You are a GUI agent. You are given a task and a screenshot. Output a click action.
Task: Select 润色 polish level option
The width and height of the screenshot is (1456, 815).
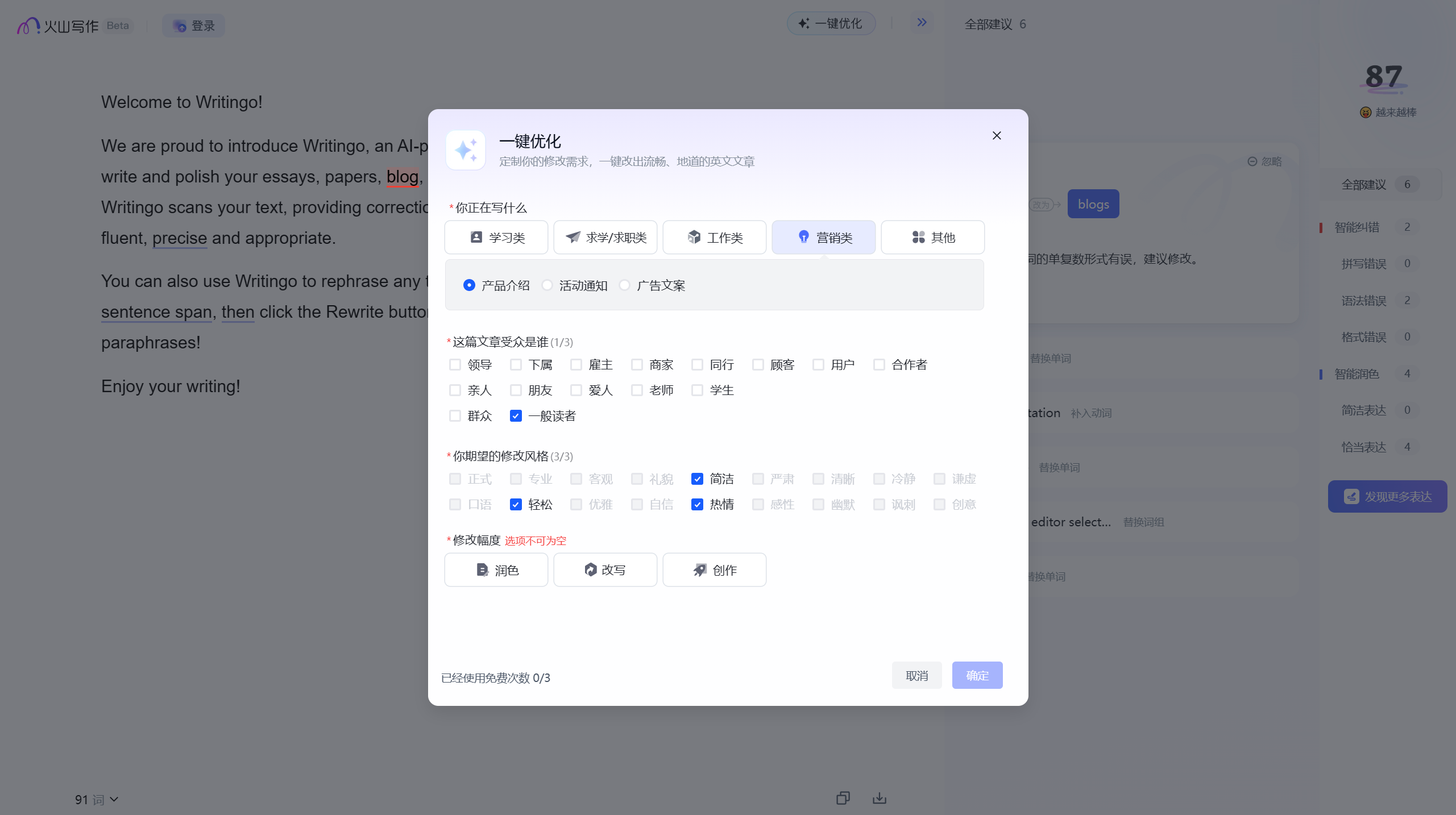pos(496,569)
